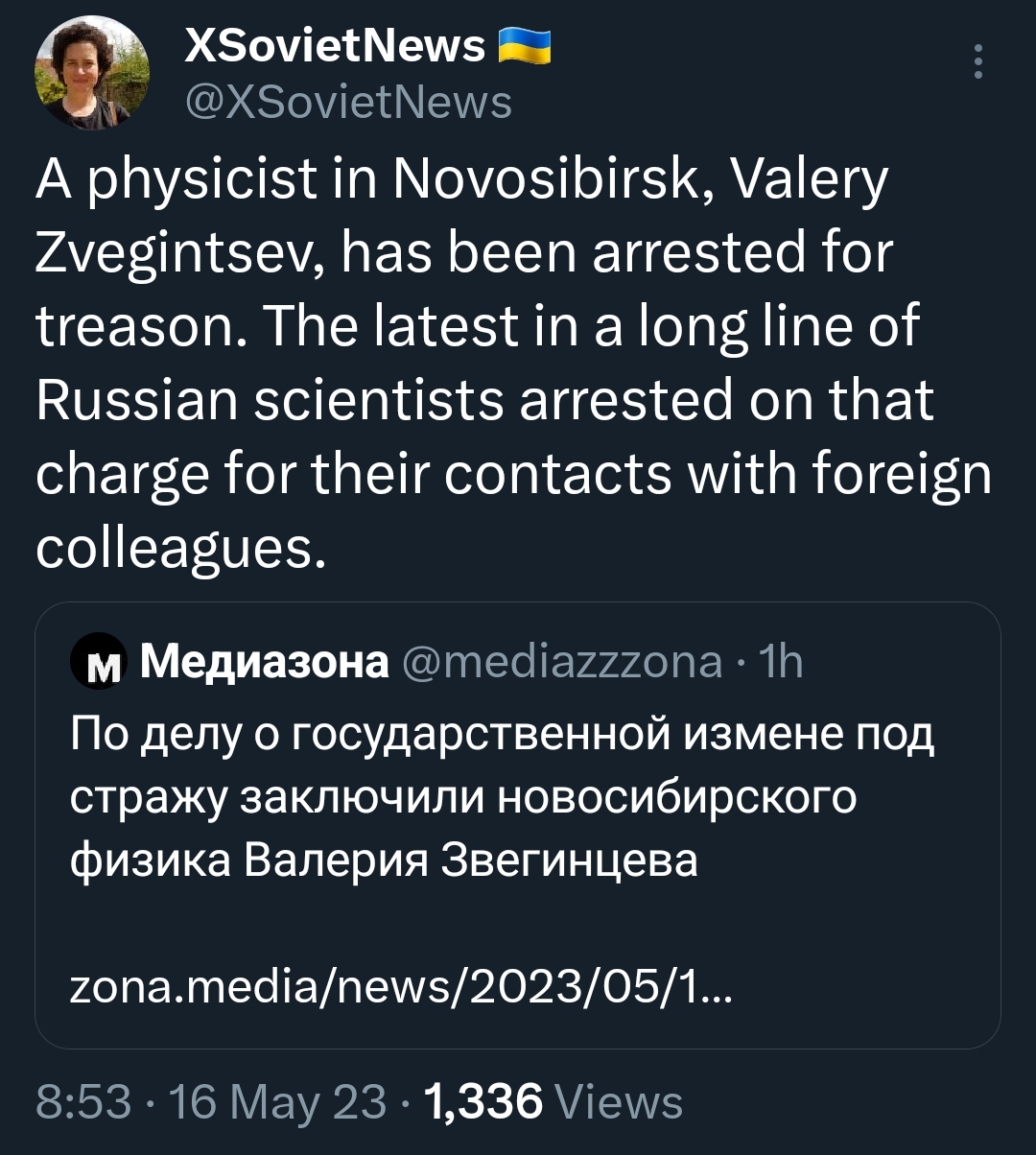Tap the XSovietNews profile photo
The height and width of the screenshot is (1155, 1036).
[x=92, y=74]
